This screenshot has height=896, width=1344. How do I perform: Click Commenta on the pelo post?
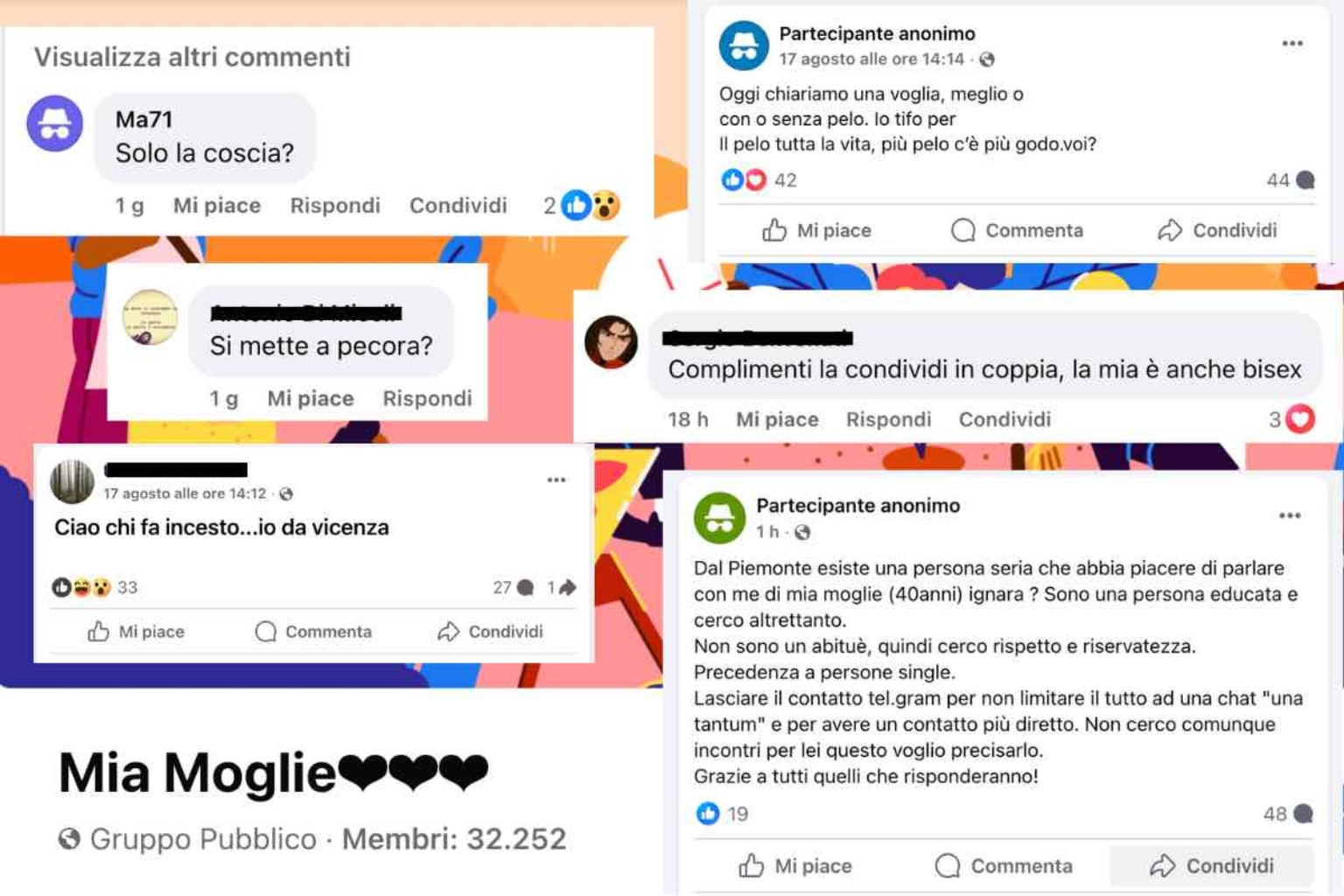click(x=1017, y=230)
